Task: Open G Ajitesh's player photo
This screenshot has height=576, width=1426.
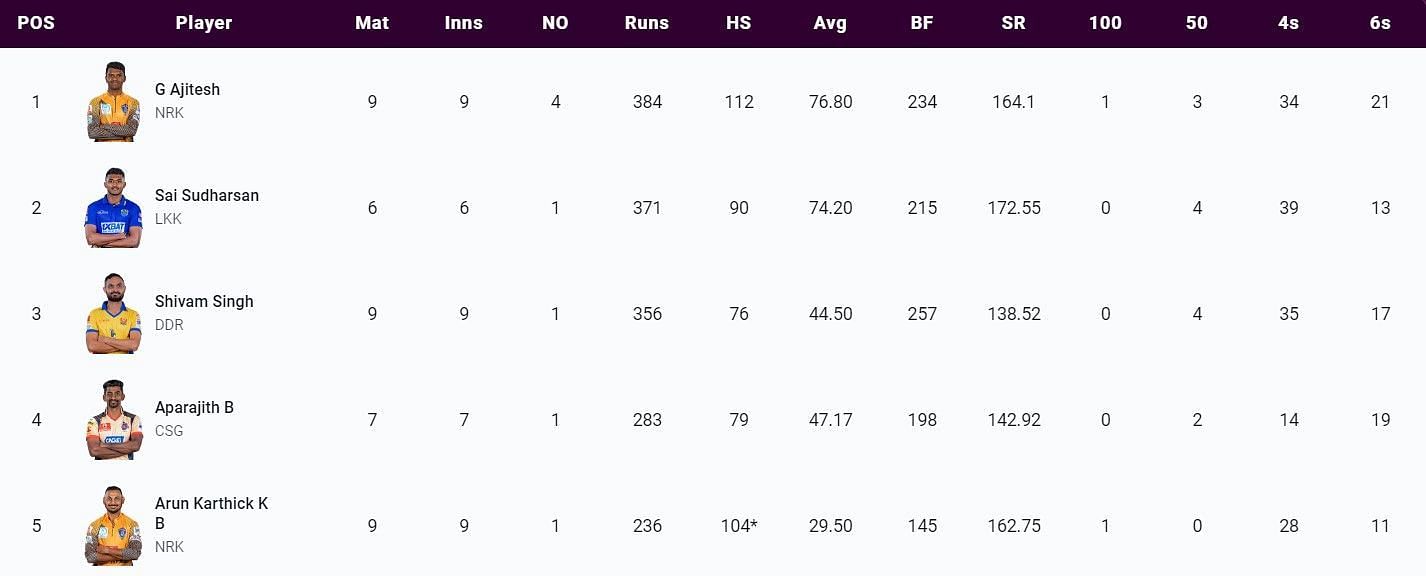Action: point(113,102)
